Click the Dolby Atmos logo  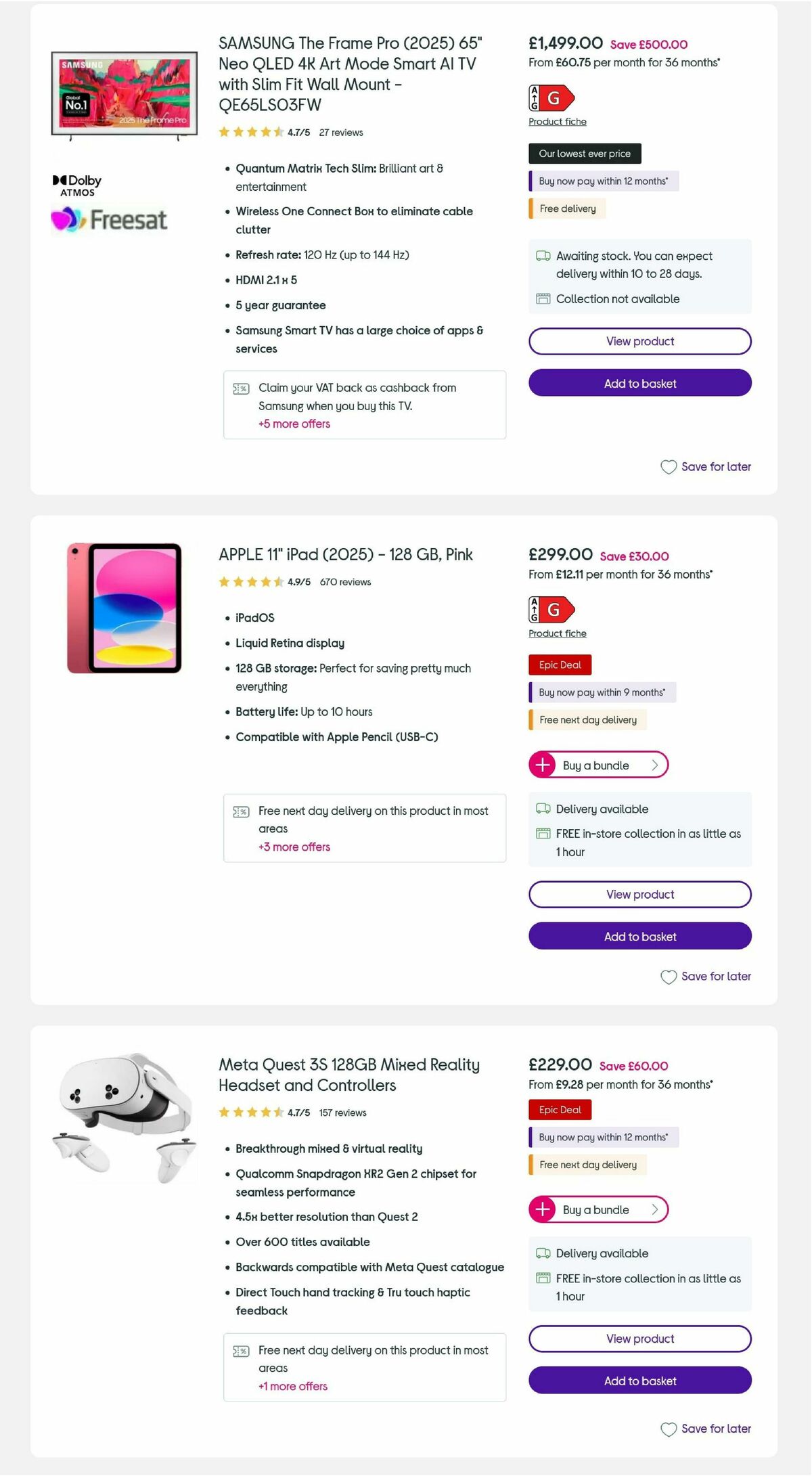[x=76, y=183]
